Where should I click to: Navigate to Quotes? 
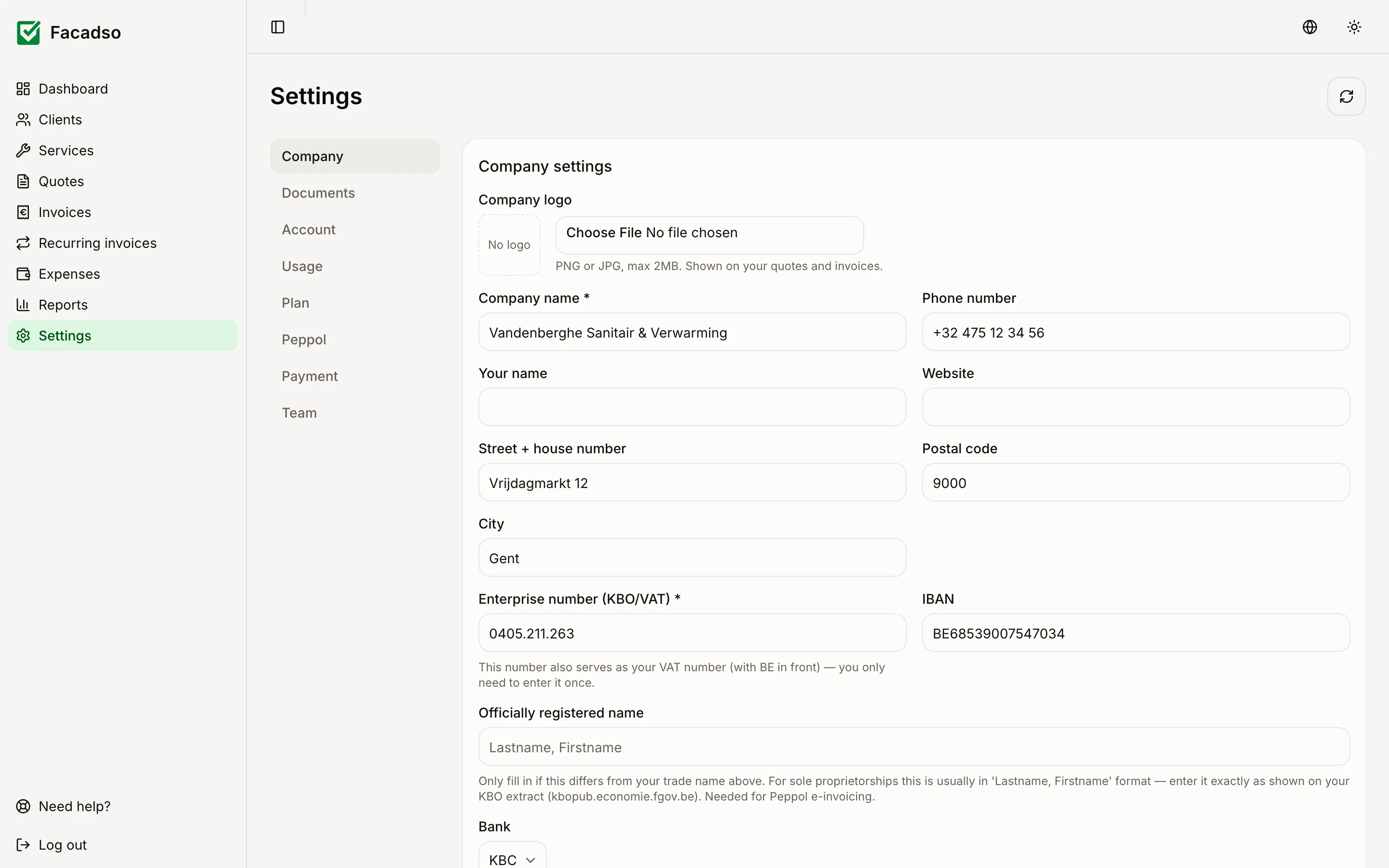pos(123,181)
